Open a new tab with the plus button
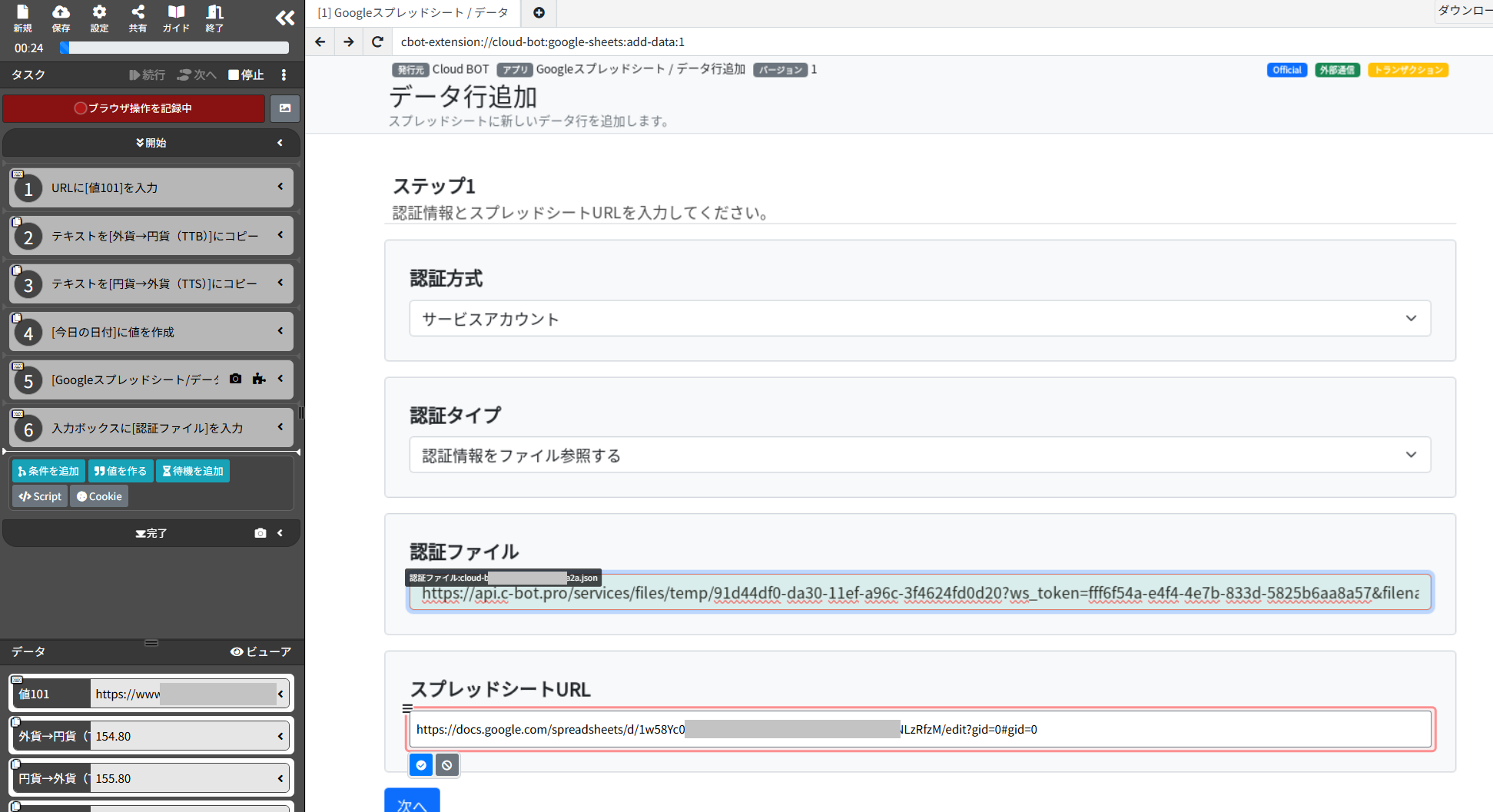This screenshot has width=1493, height=812. coord(538,13)
